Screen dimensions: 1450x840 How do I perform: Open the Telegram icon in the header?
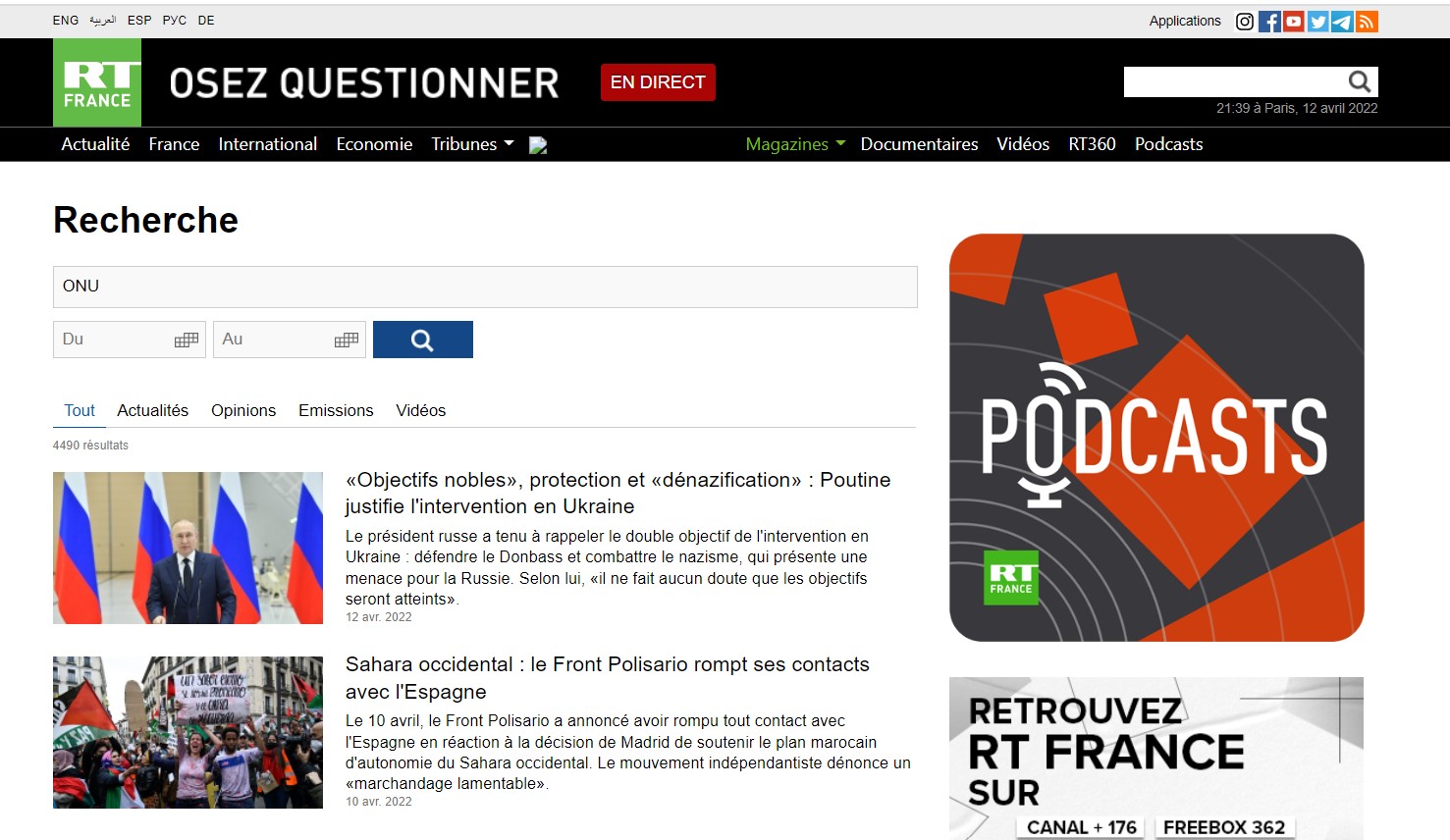[1342, 22]
